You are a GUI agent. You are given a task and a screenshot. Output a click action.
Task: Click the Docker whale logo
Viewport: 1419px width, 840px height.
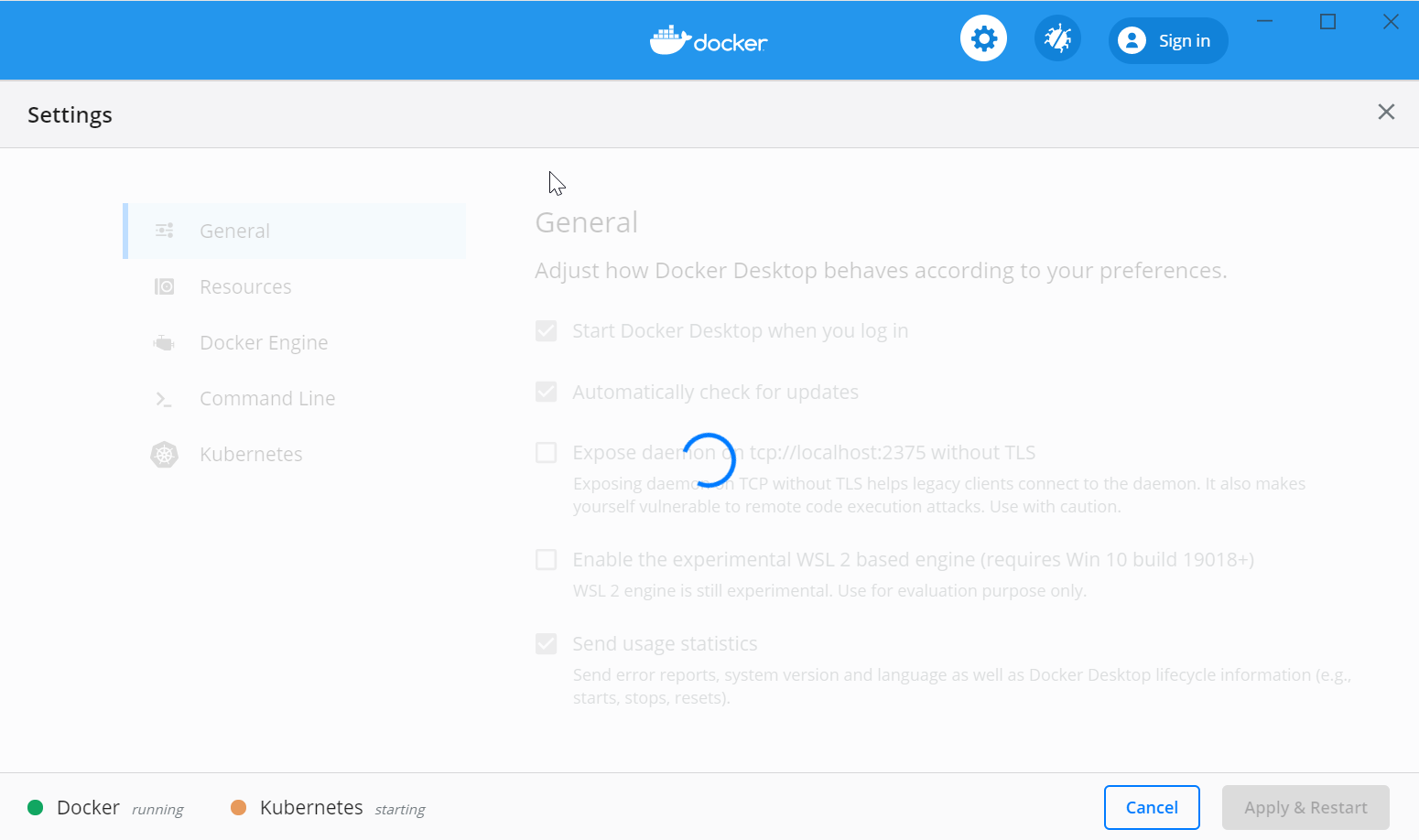(709, 40)
